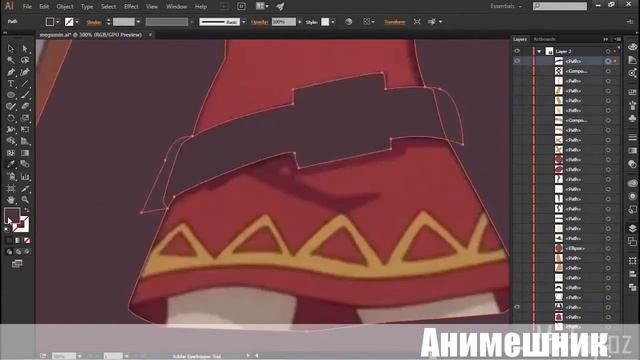
Task: Select the Type tool
Action: pos(11,84)
